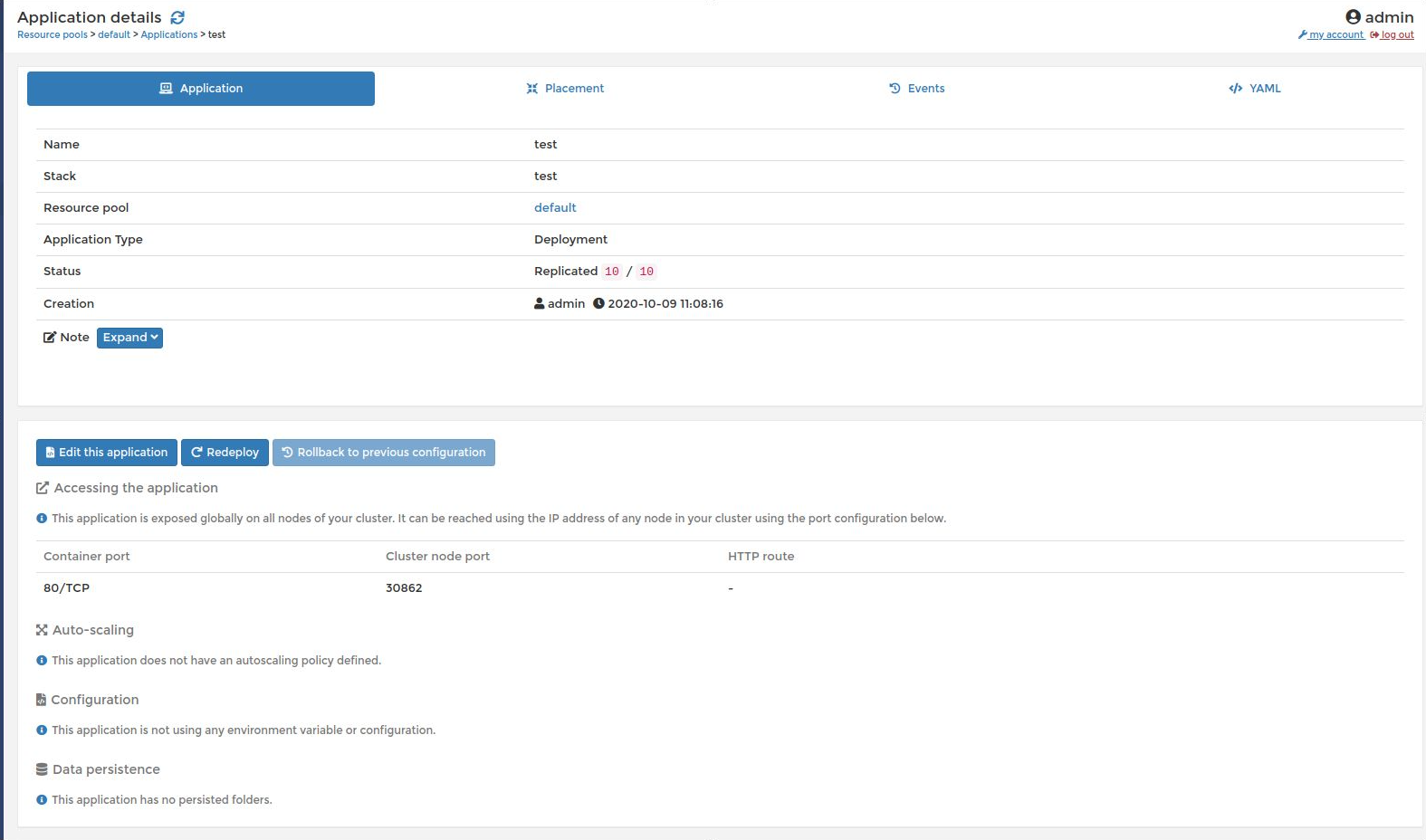Click the admin username at top right
This screenshot has width=1426, height=840.
click(1389, 17)
